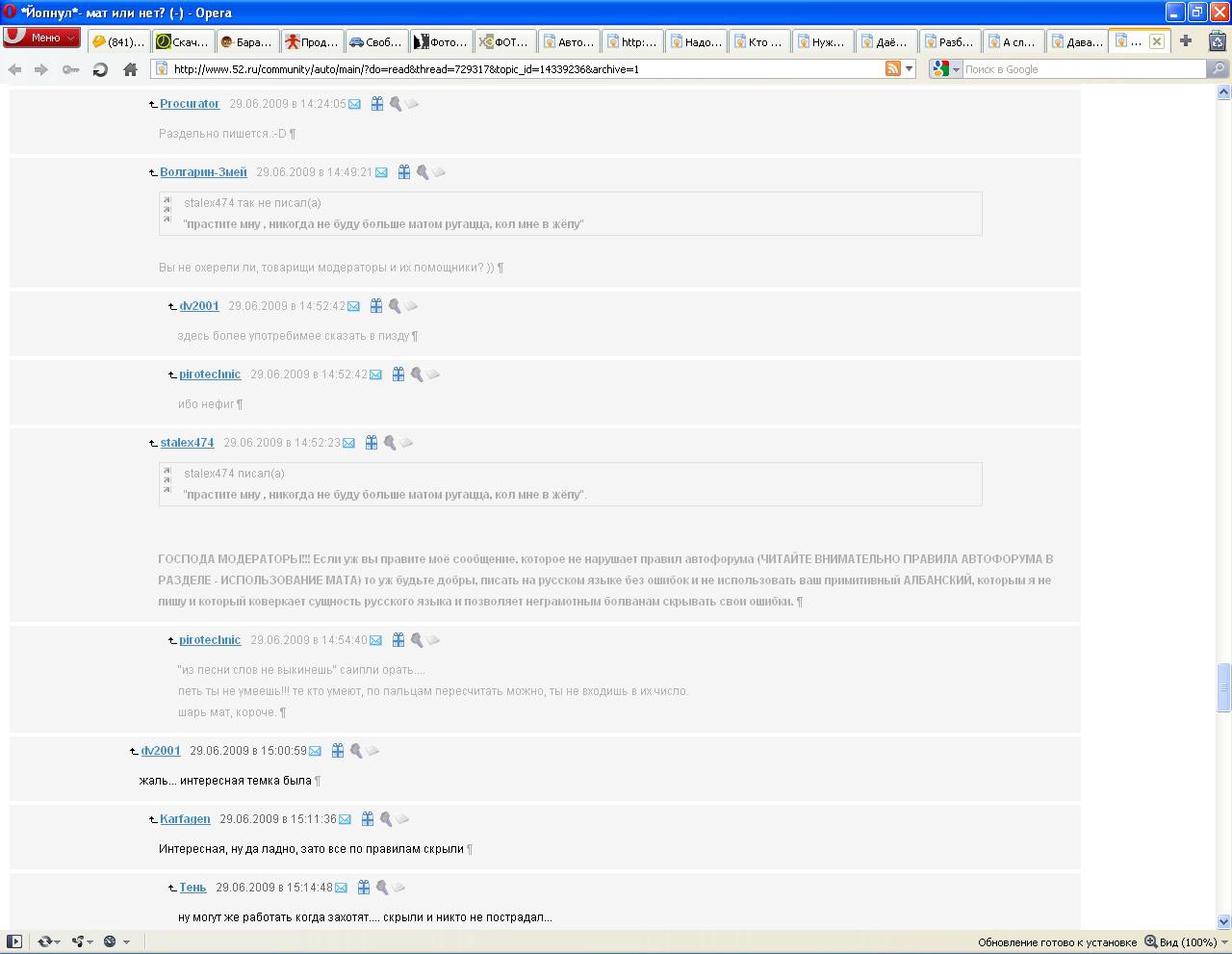Open the RSS feed icon in address bar

point(893,68)
